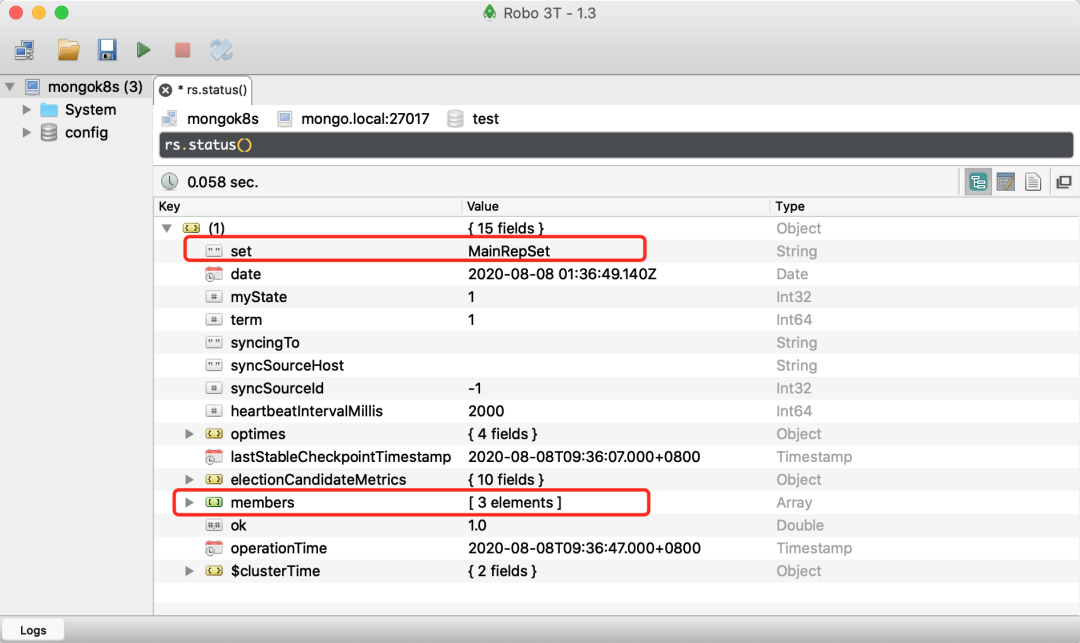Close the rs.status() tab

(165, 90)
